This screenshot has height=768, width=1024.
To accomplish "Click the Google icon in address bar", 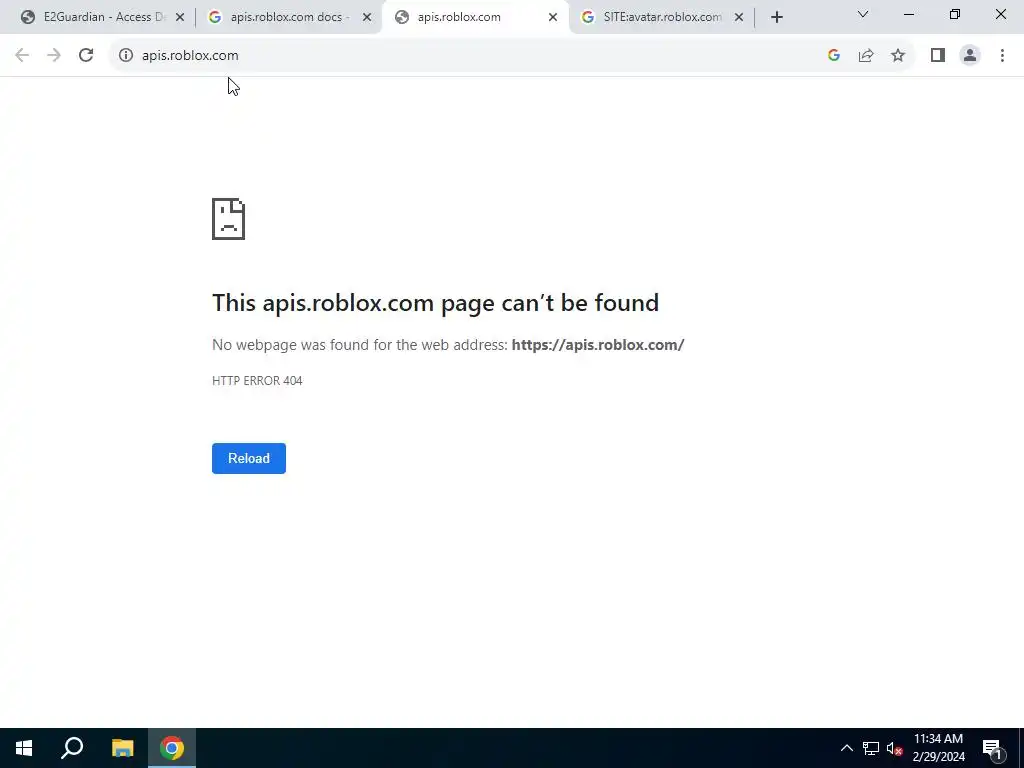I will [x=833, y=56].
